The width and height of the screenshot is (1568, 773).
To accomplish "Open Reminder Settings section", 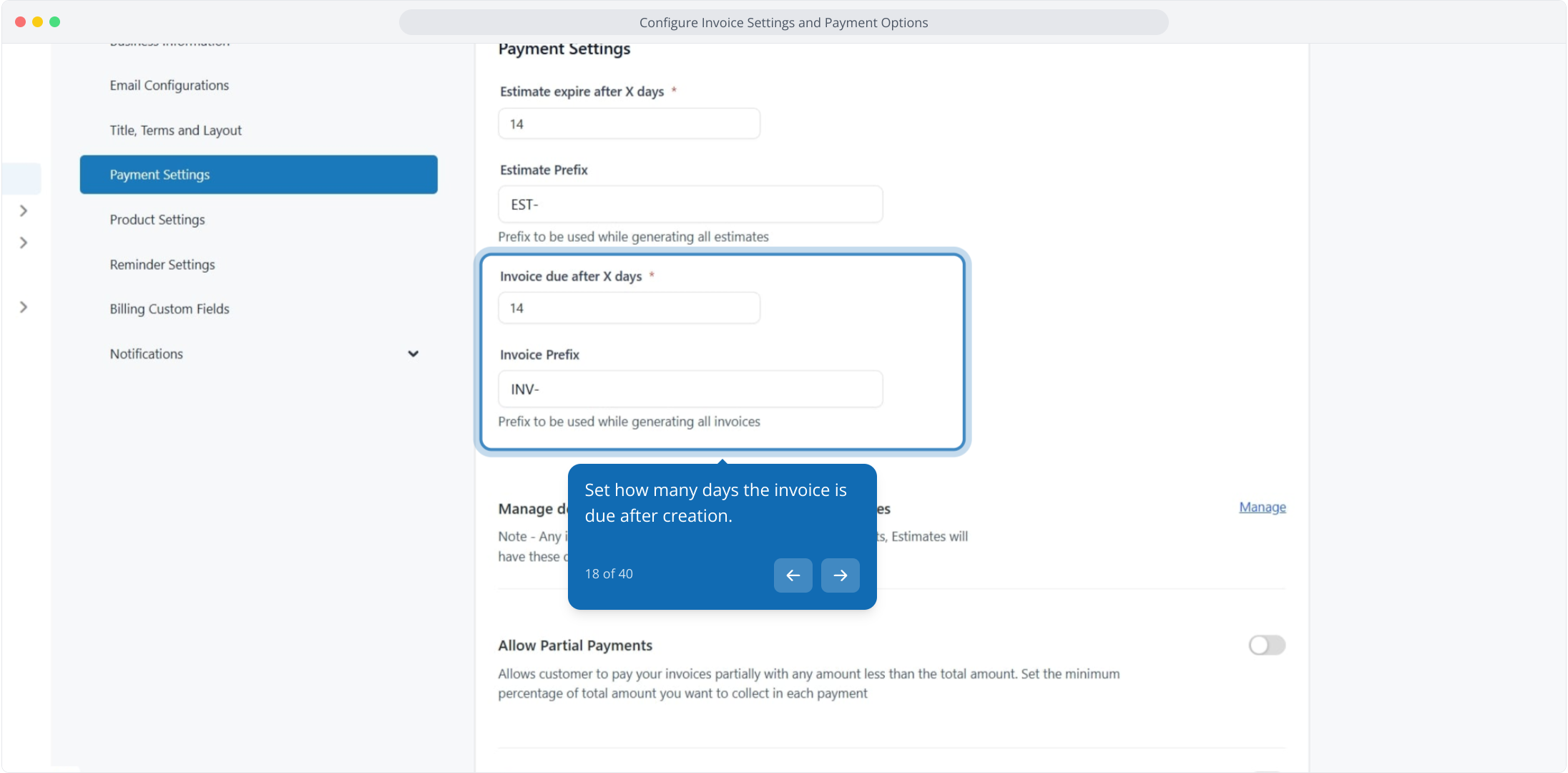I will (162, 265).
